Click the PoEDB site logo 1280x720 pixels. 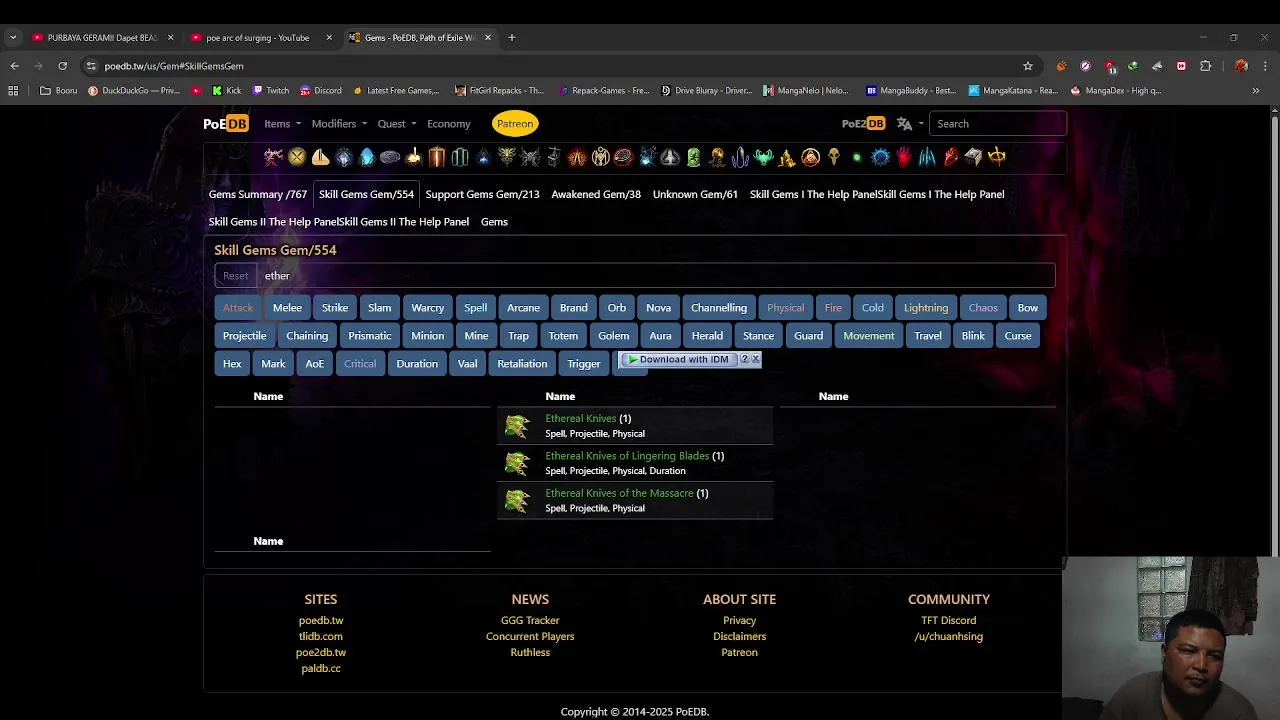pyautogui.click(x=225, y=124)
